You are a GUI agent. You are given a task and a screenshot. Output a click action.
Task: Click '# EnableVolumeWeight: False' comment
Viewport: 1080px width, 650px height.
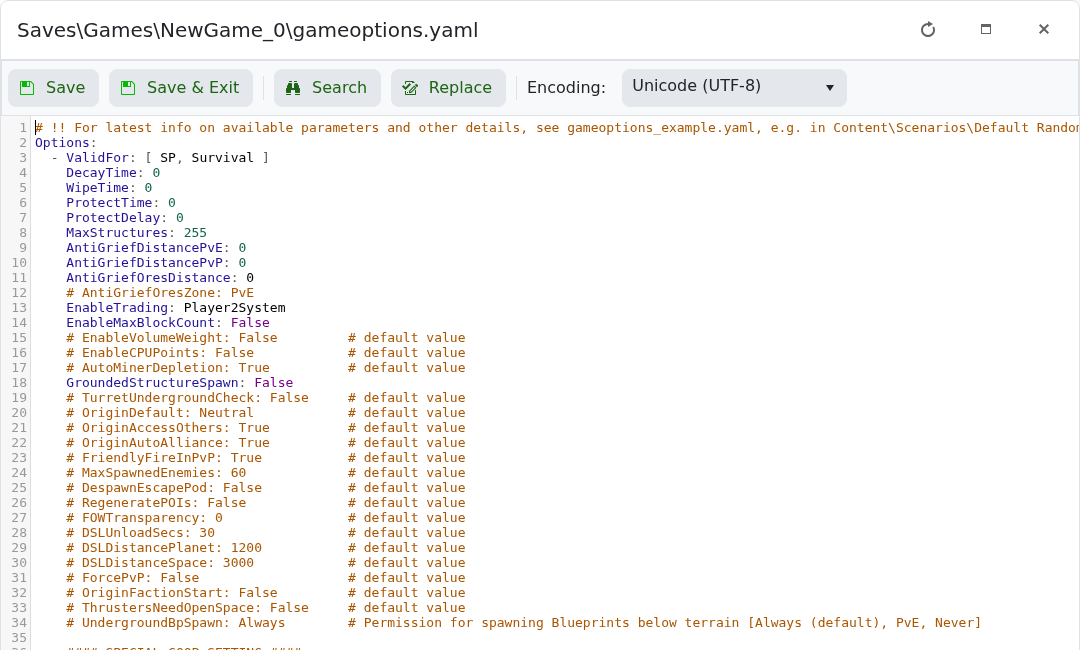coord(172,338)
